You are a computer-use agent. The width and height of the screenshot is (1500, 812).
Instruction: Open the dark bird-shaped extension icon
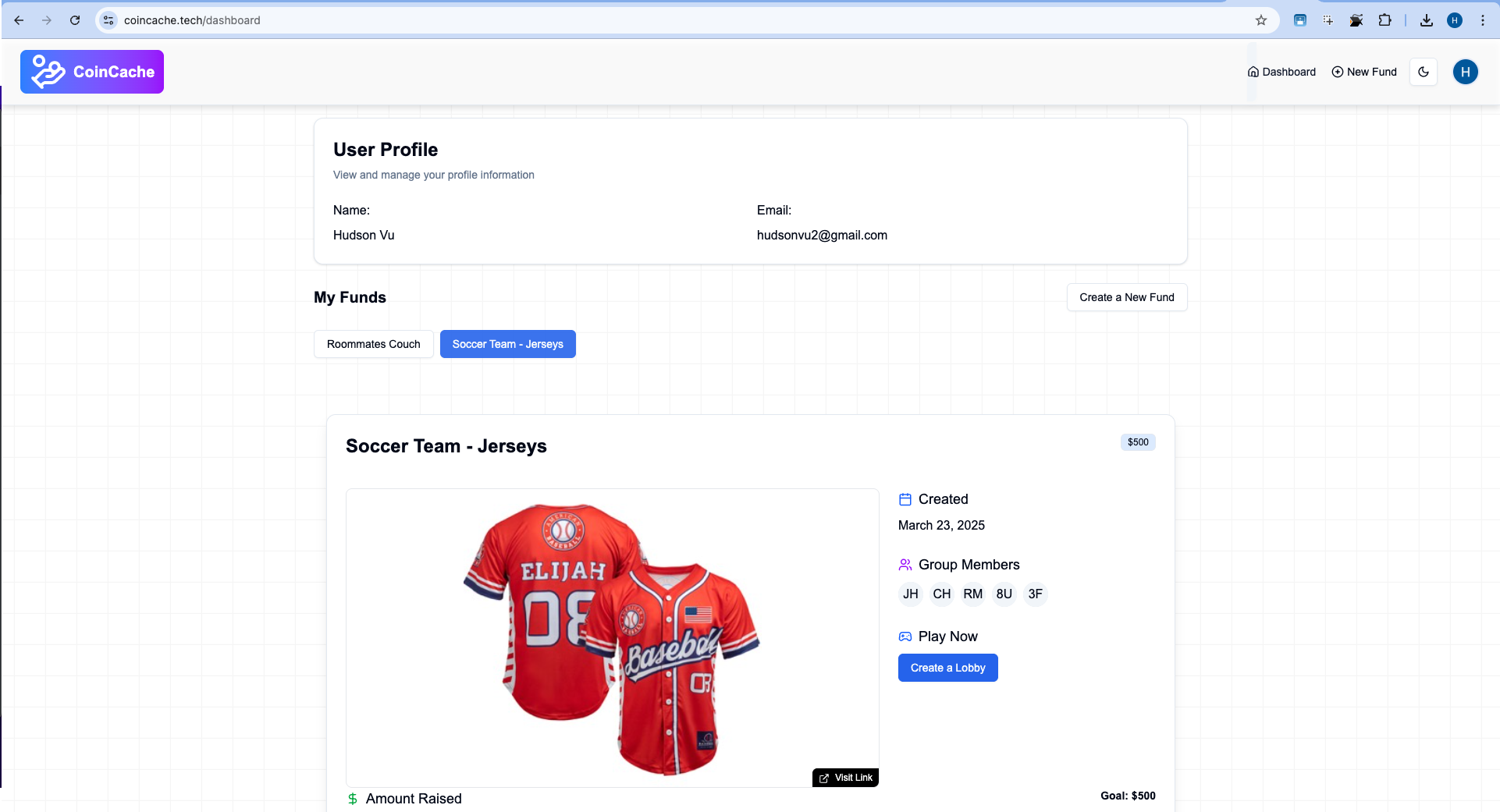pos(1356,20)
